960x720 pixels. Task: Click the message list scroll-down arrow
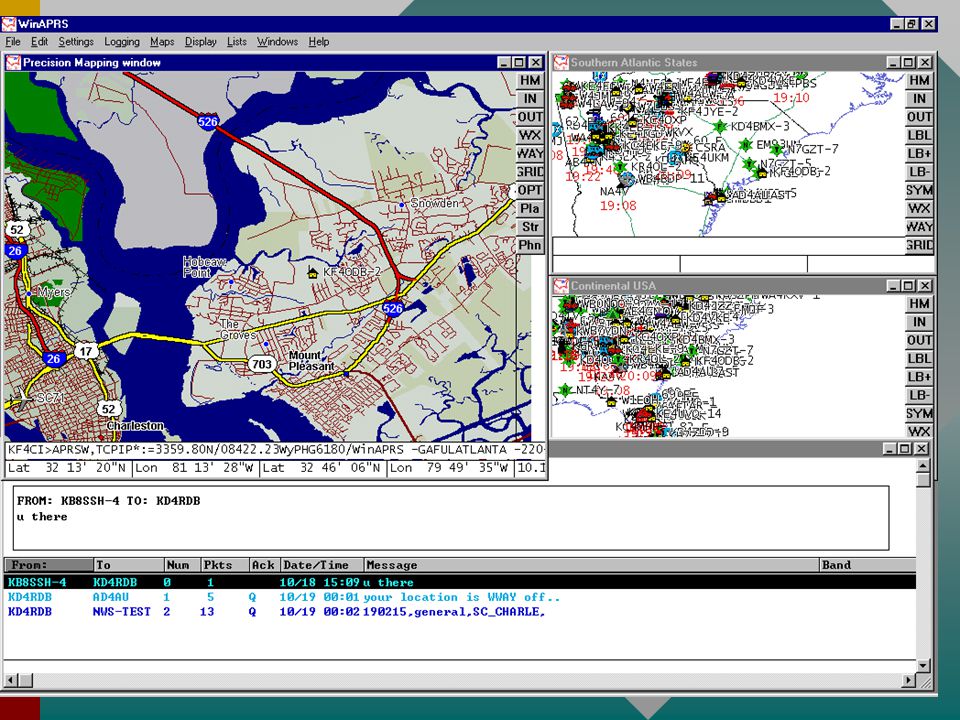point(923,666)
